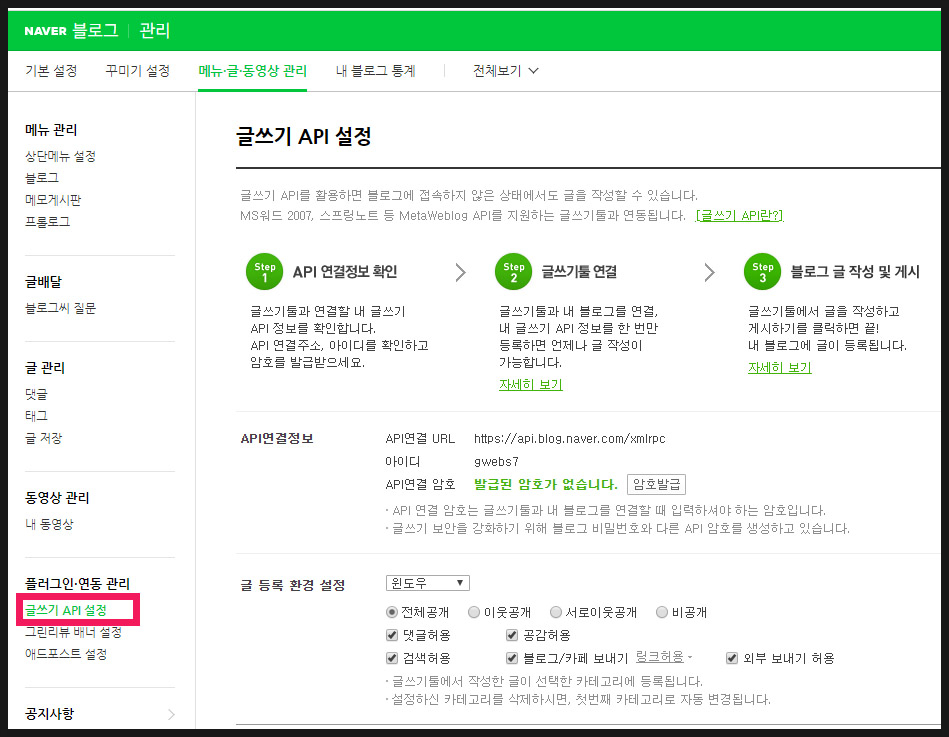This screenshot has width=949, height=737.
Task: Toggle the 블로그/카페 보내기 checkbox
Action: (512, 658)
